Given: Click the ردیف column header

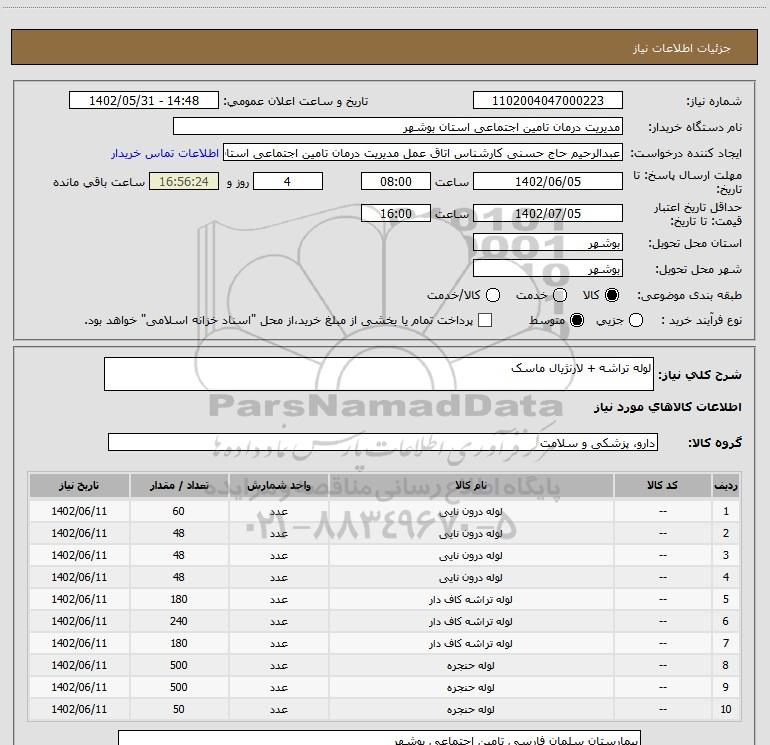Looking at the screenshot, I should [x=726, y=486].
